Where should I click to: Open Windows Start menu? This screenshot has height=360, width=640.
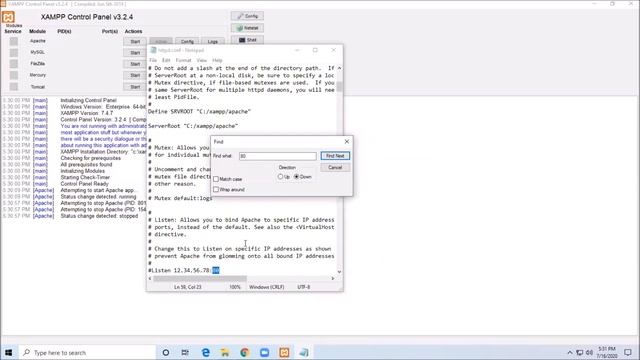[9, 352]
